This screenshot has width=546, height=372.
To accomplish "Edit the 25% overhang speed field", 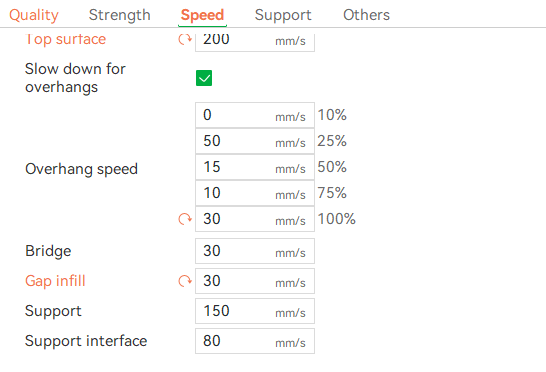I will [255, 141].
